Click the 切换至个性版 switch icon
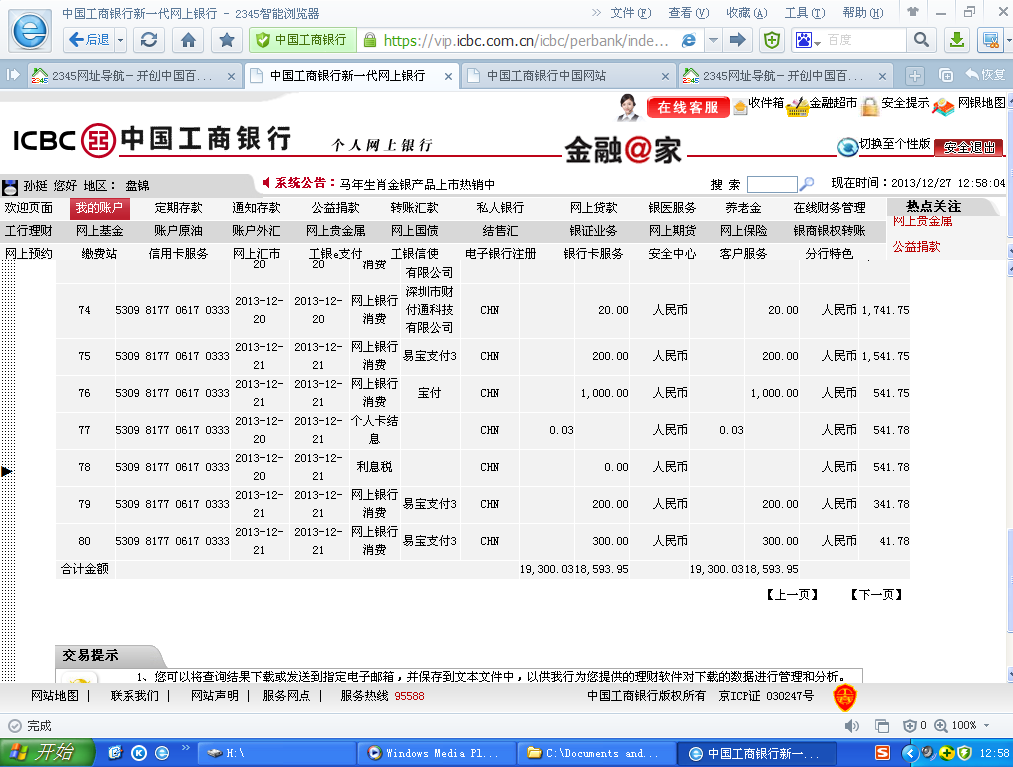This screenshot has height=767, width=1013. 847,147
